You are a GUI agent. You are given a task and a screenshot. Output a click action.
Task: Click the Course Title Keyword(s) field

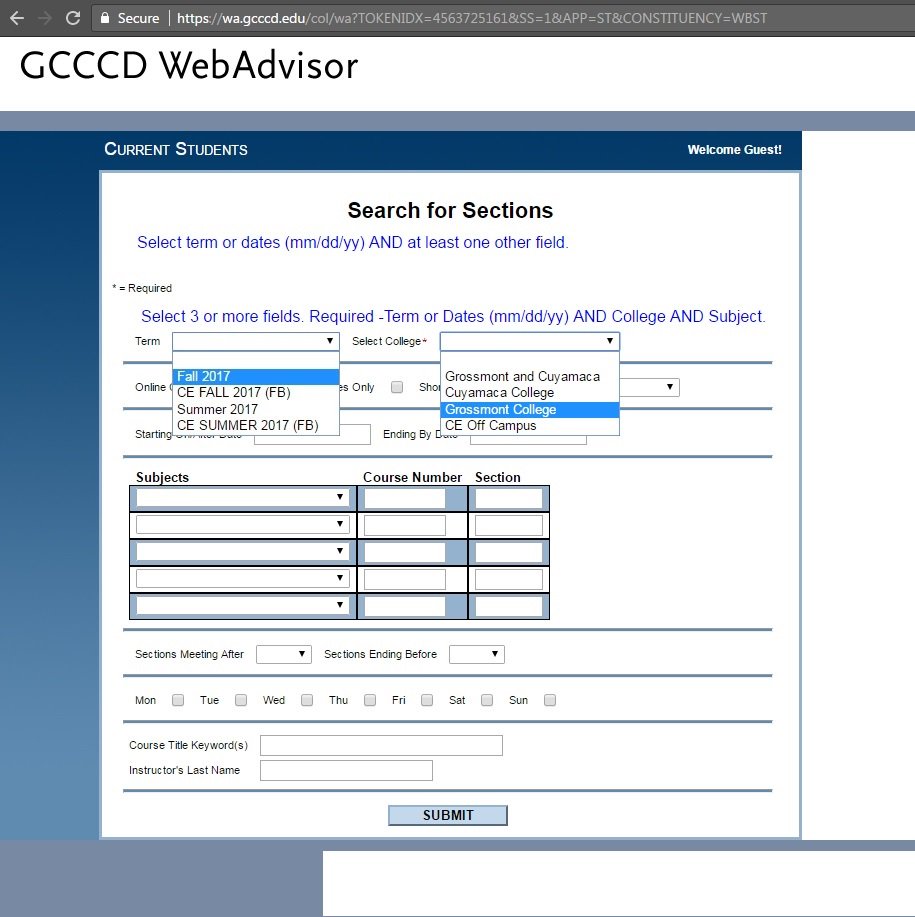[x=381, y=745]
